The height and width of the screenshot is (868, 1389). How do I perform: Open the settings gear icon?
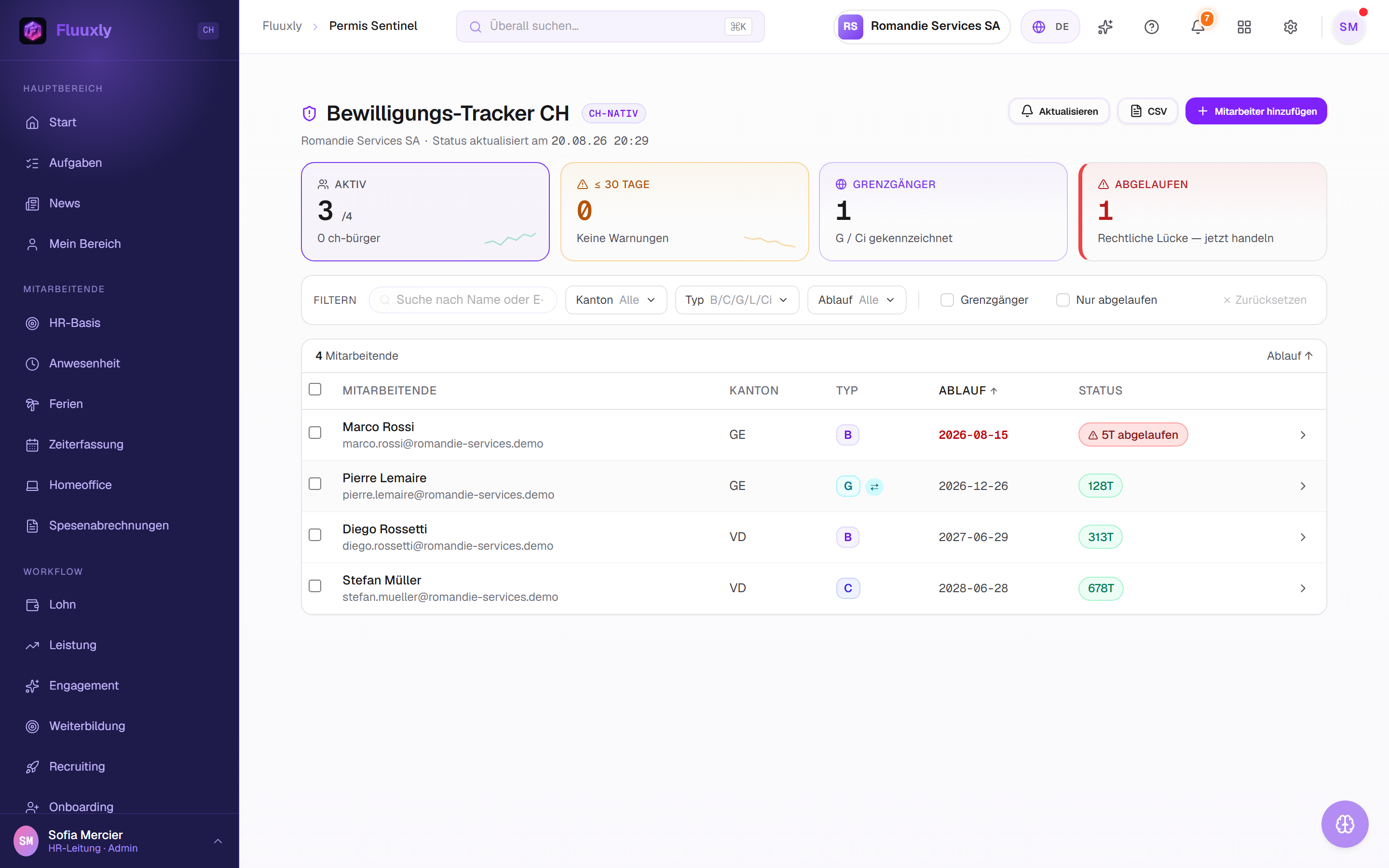coord(1290,27)
